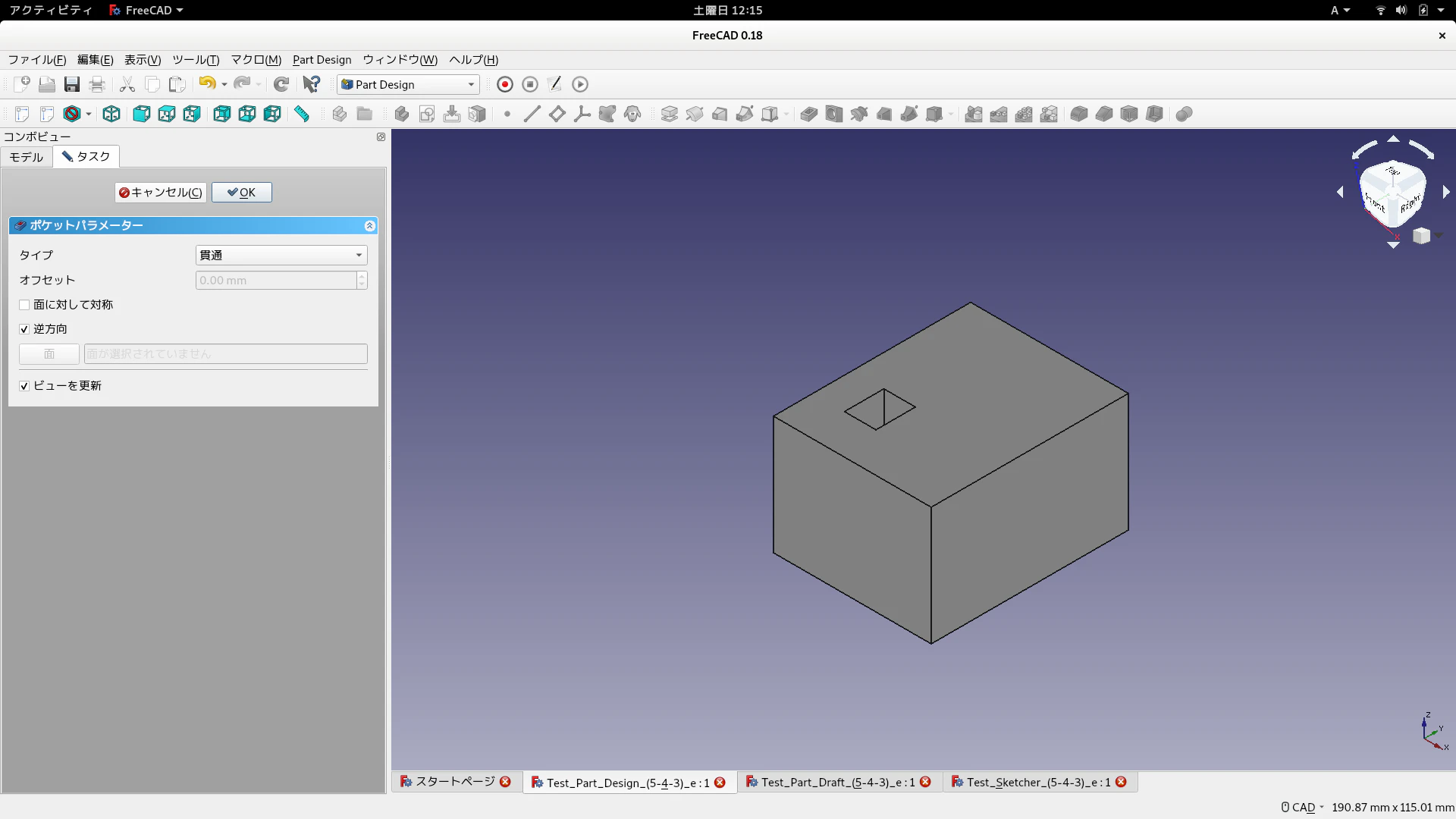This screenshot has height=819, width=1456.
Task: Click the create datum line icon
Action: click(x=532, y=114)
